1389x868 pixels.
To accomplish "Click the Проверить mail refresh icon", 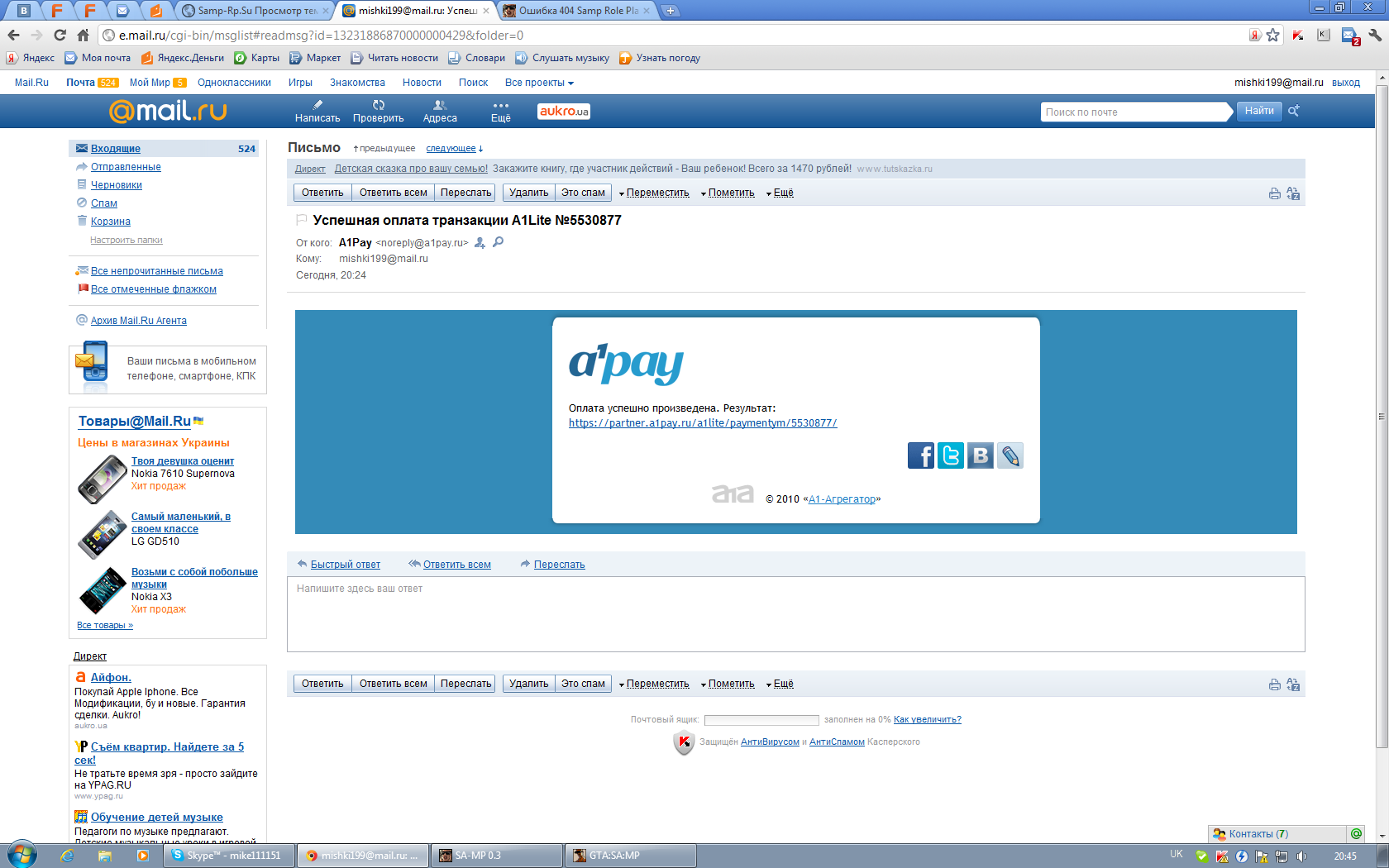I will coord(379,105).
